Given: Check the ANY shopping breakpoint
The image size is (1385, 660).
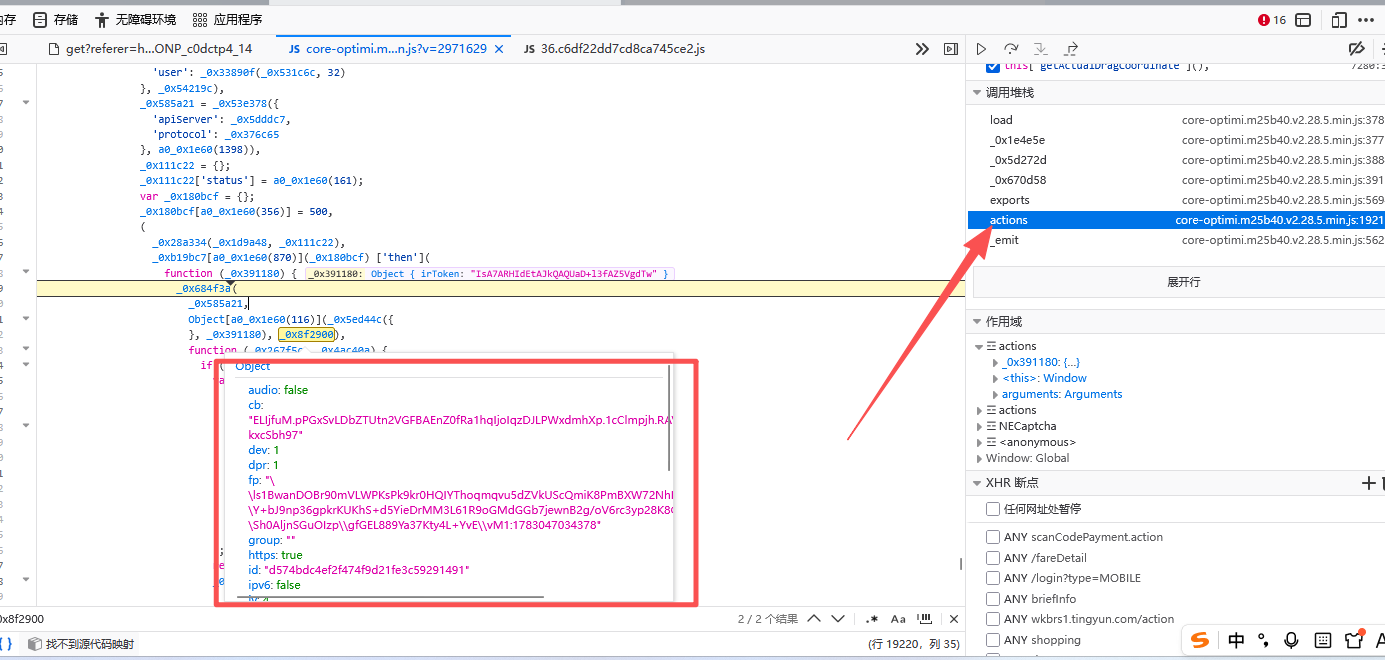Looking at the screenshot, I should [x=992, y=640].
